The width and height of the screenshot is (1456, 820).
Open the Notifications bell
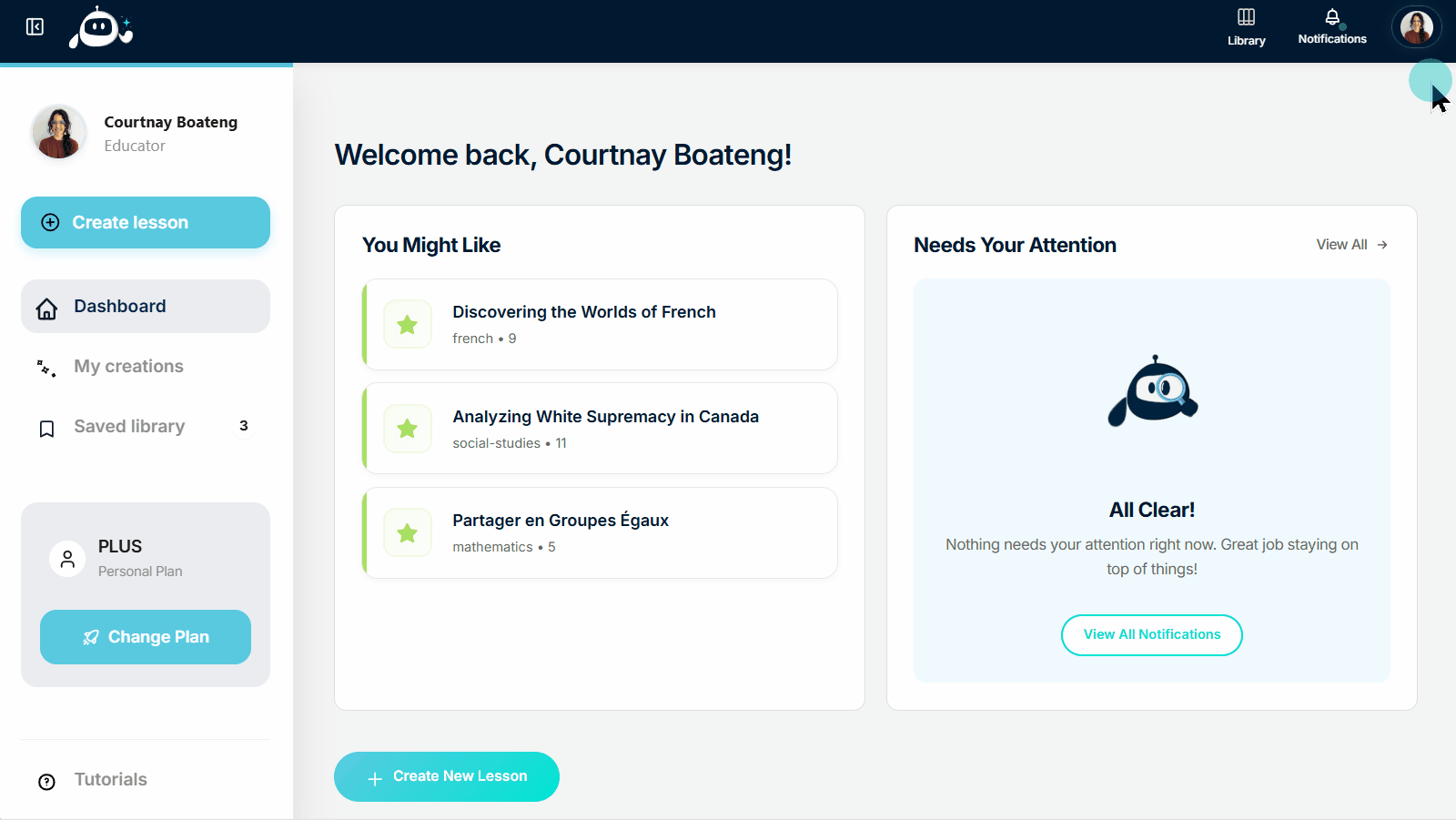pos(1331,27)
